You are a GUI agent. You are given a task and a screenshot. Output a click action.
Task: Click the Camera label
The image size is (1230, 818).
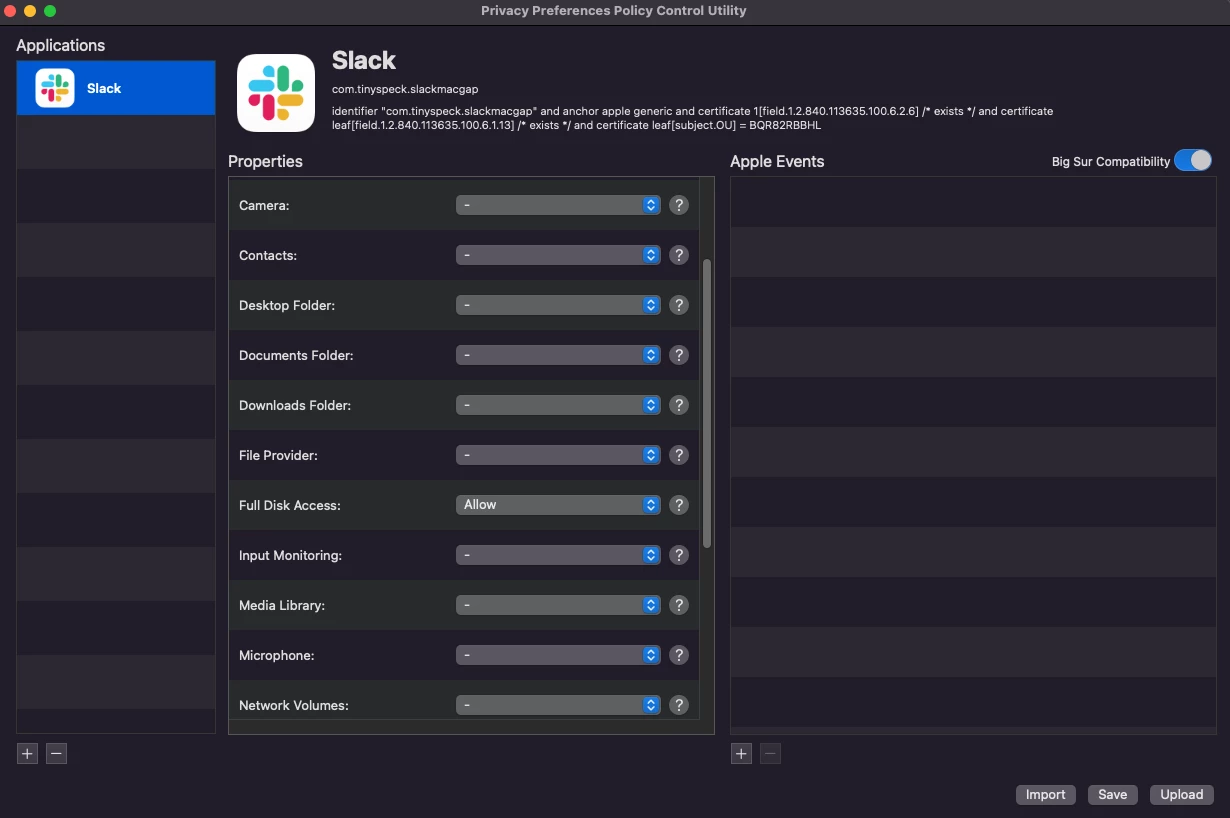[264, 205]
